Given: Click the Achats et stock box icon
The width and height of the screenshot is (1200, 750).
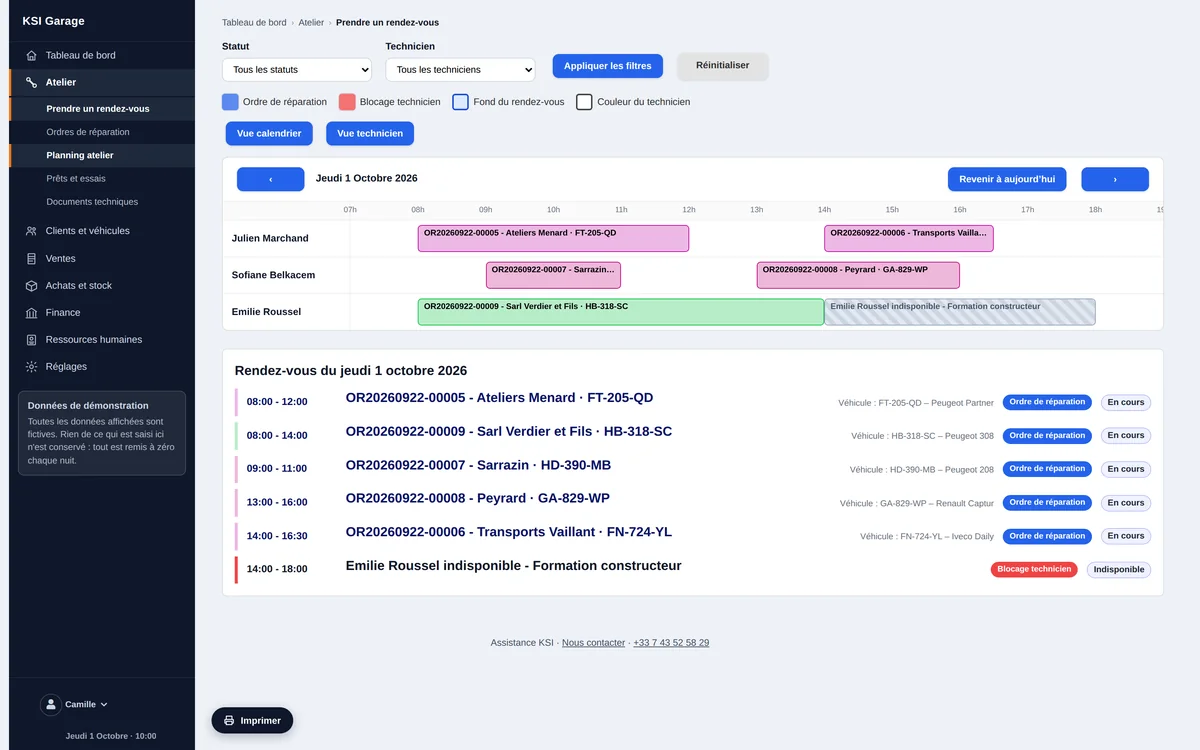Looking at the screenshot, I should pyautogui.click(x=32, y=286).
